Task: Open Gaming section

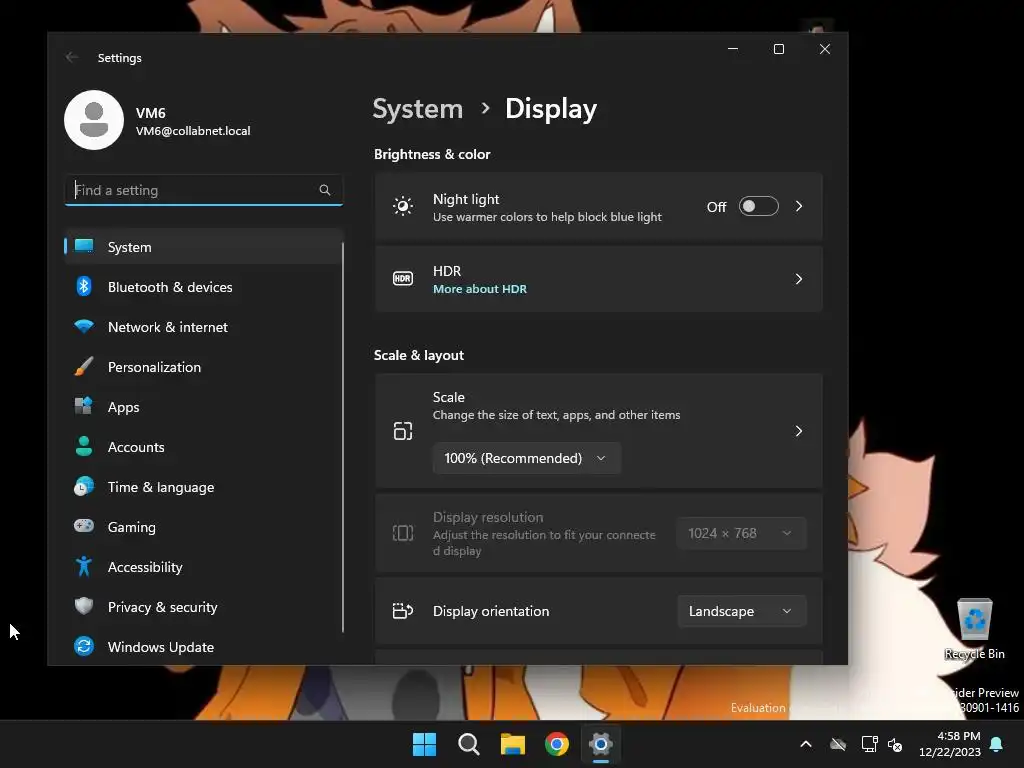Action: click(x=204, y=526)
